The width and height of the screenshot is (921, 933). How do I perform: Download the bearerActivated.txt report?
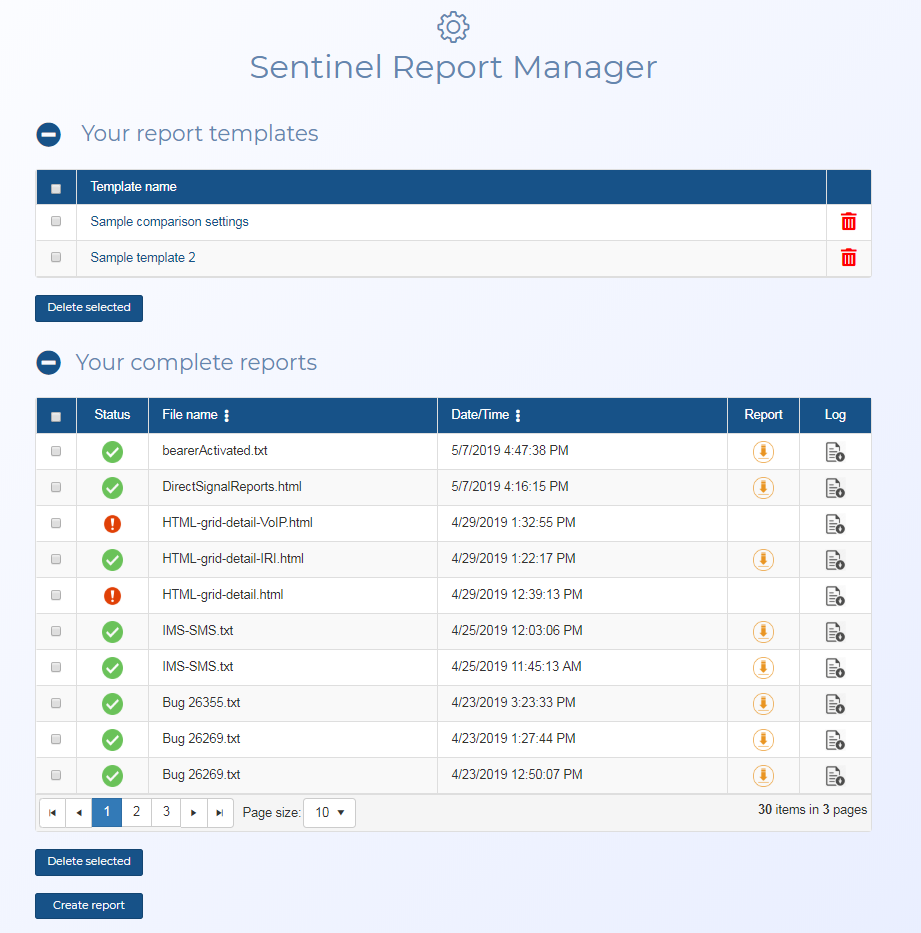763,452
